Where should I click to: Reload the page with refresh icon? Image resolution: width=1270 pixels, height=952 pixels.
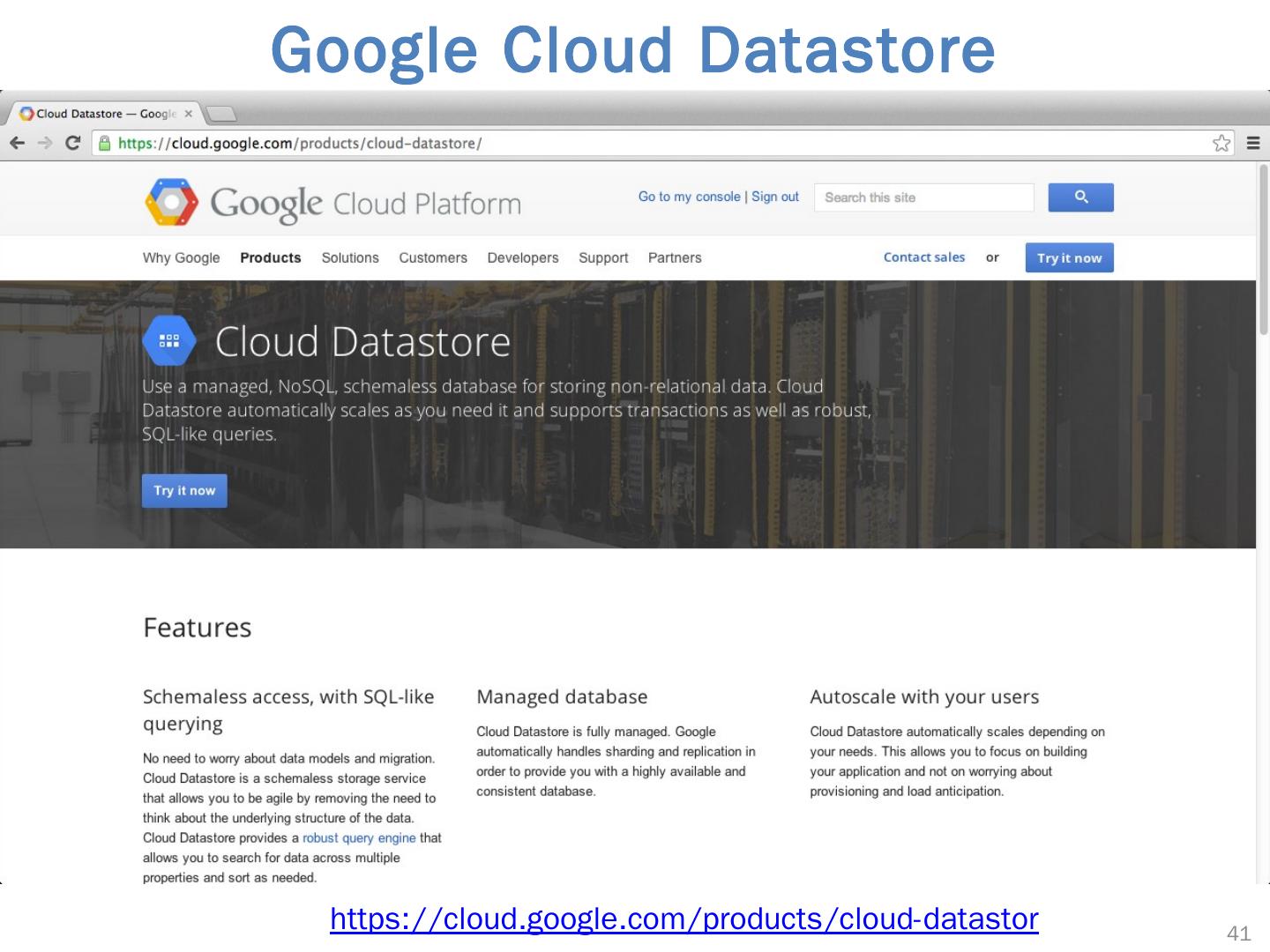click(73, 143)
